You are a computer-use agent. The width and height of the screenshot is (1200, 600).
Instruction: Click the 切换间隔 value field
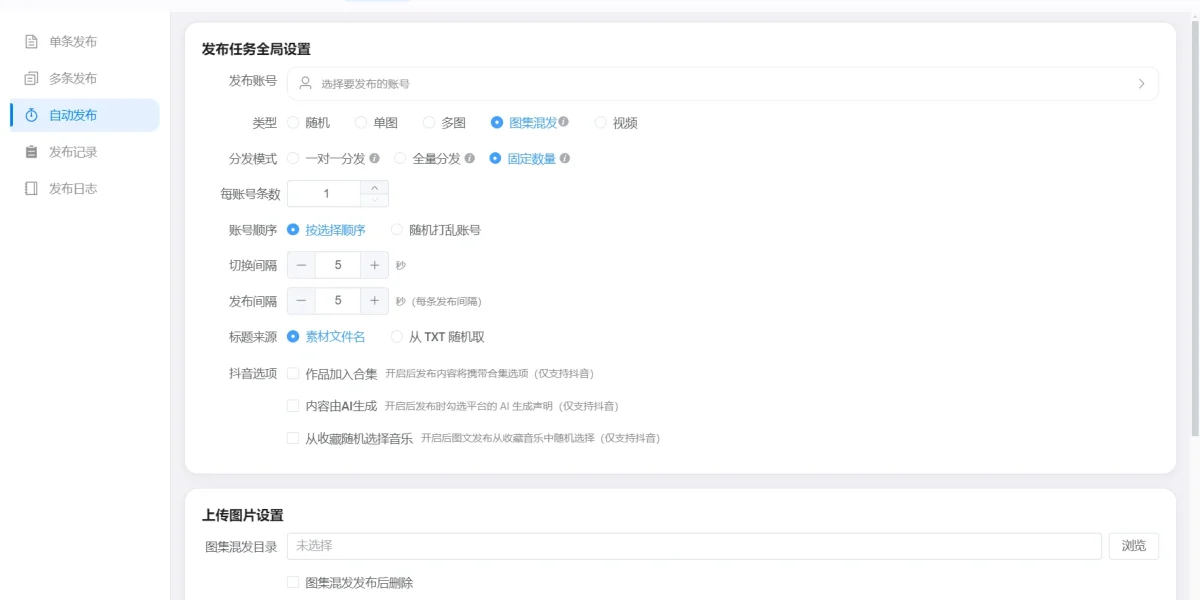[x=338, y=265]
